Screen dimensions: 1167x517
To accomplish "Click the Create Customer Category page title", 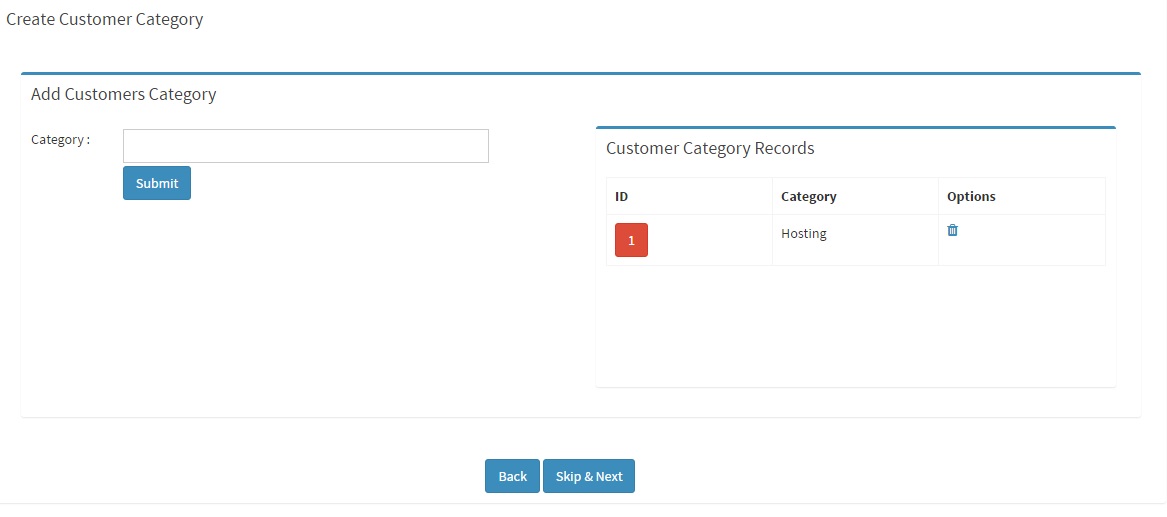I will pyautogui.click(x=104, y=19).
